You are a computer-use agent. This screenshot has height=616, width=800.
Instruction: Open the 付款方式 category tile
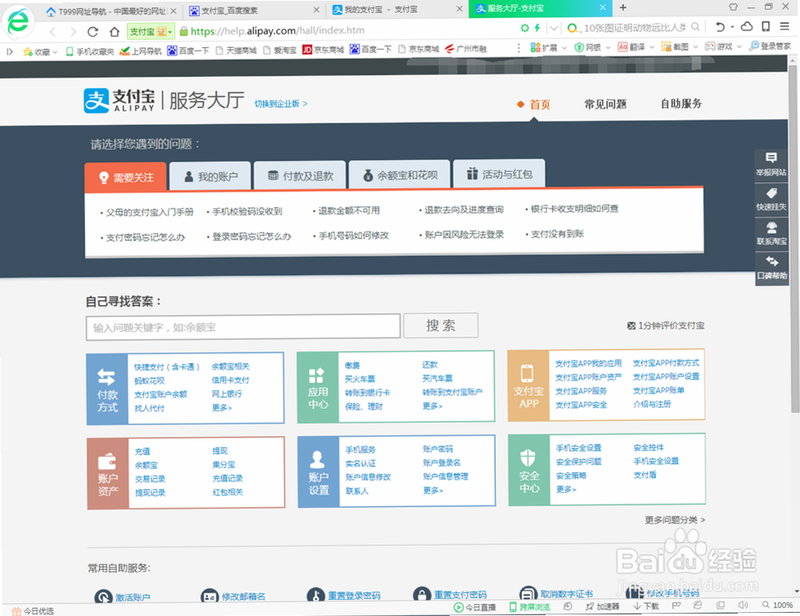click(107, 389)
